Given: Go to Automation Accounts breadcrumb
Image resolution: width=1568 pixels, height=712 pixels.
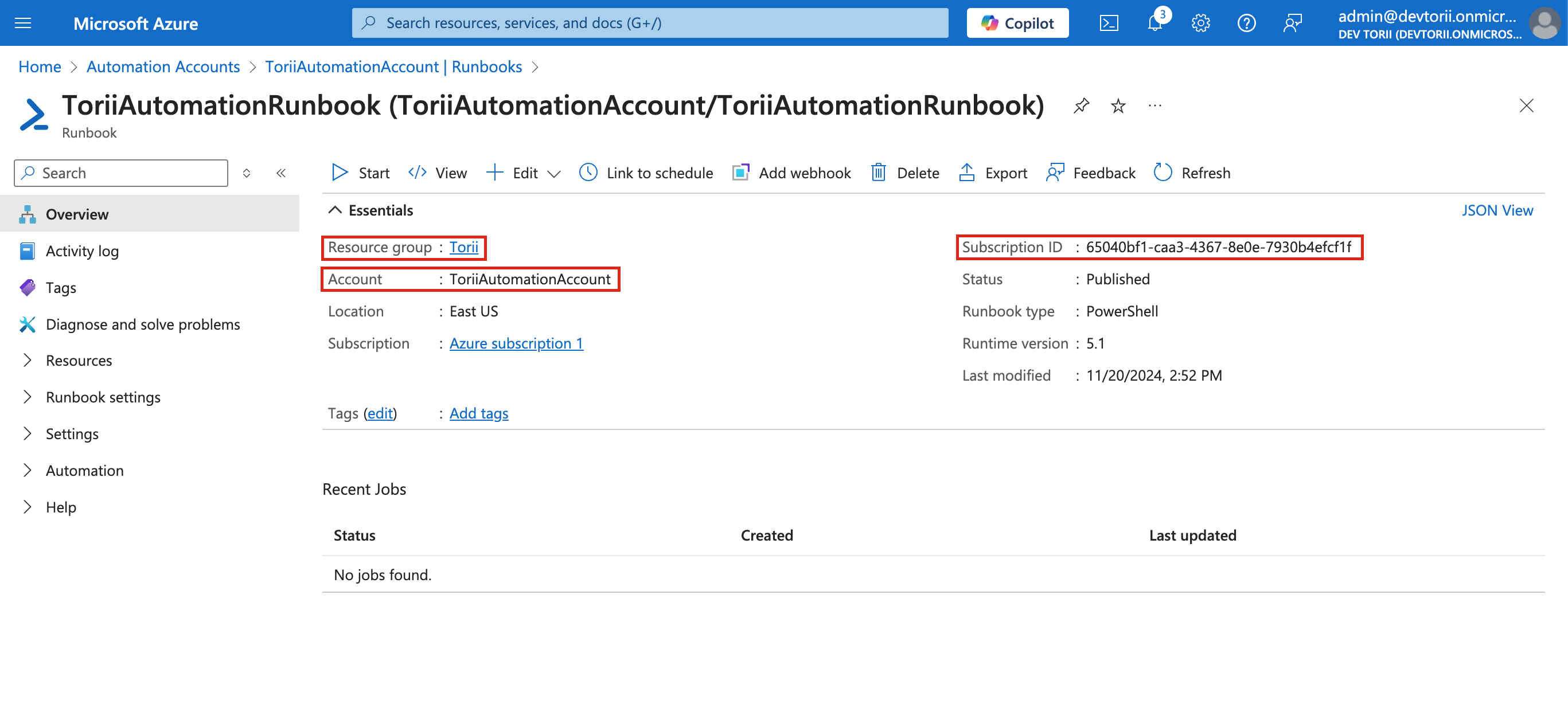Looking at the screenshot, I should 163,67.
